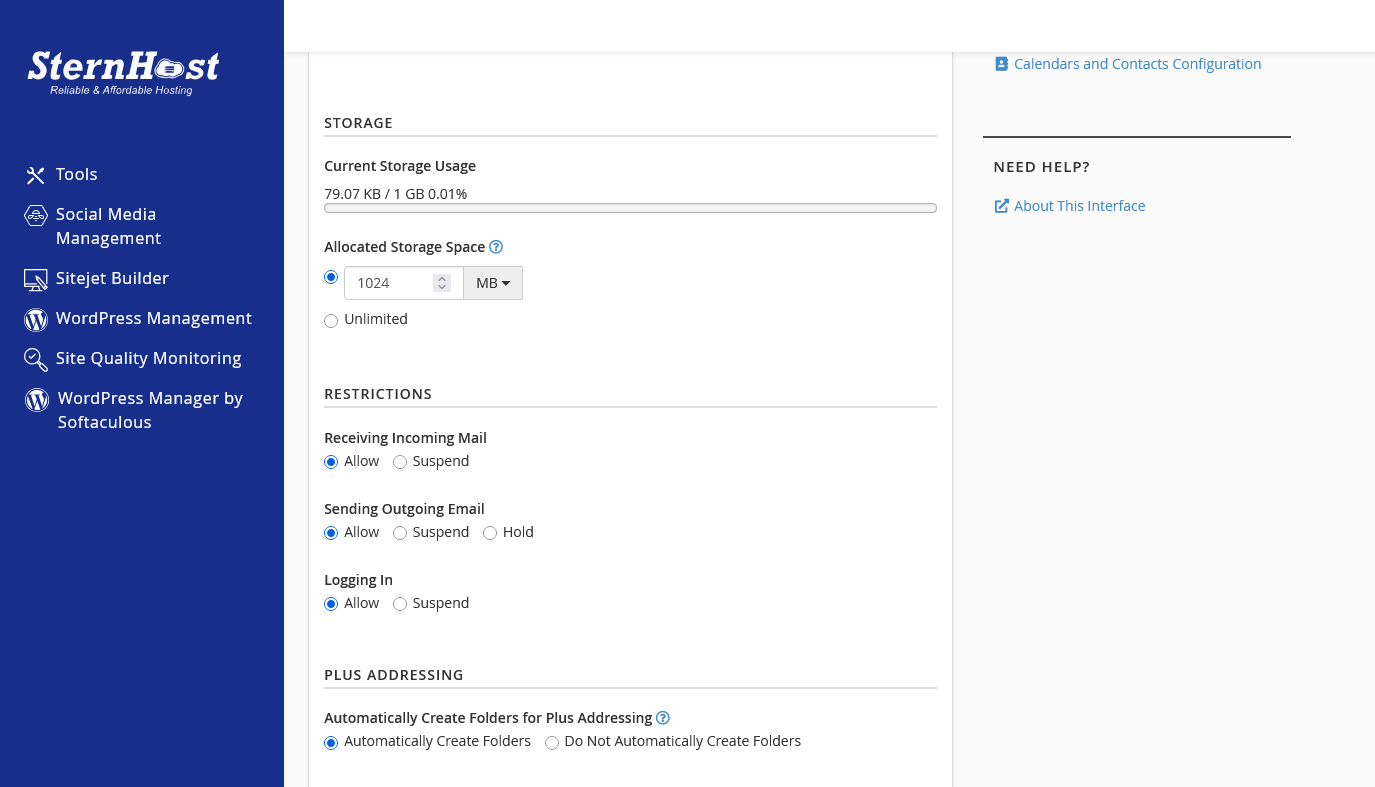Image resolution: width=1375 pixels, height=787 pixels.
Task: Click the allocated storage 1024 input field
Action: pos(390,283)
